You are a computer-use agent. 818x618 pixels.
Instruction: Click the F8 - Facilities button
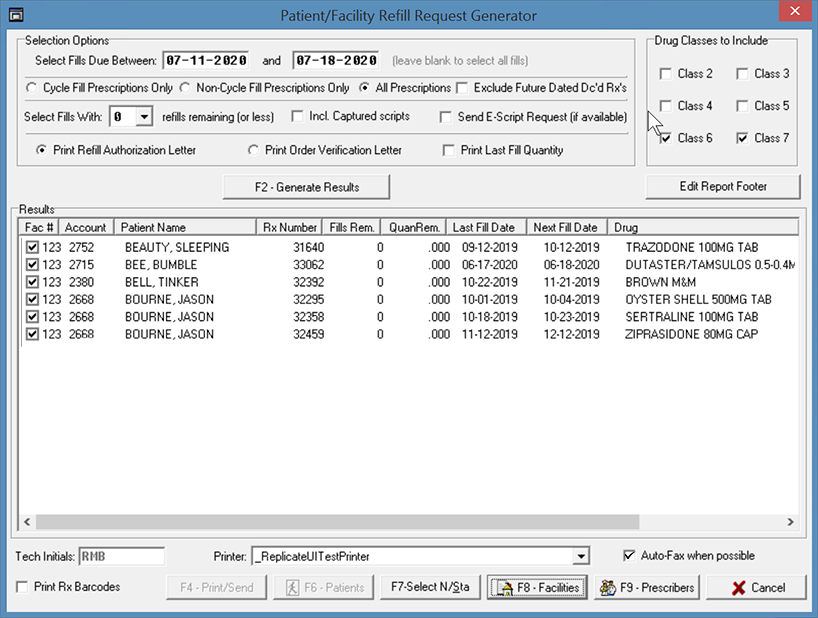click(x=536, y=588)
